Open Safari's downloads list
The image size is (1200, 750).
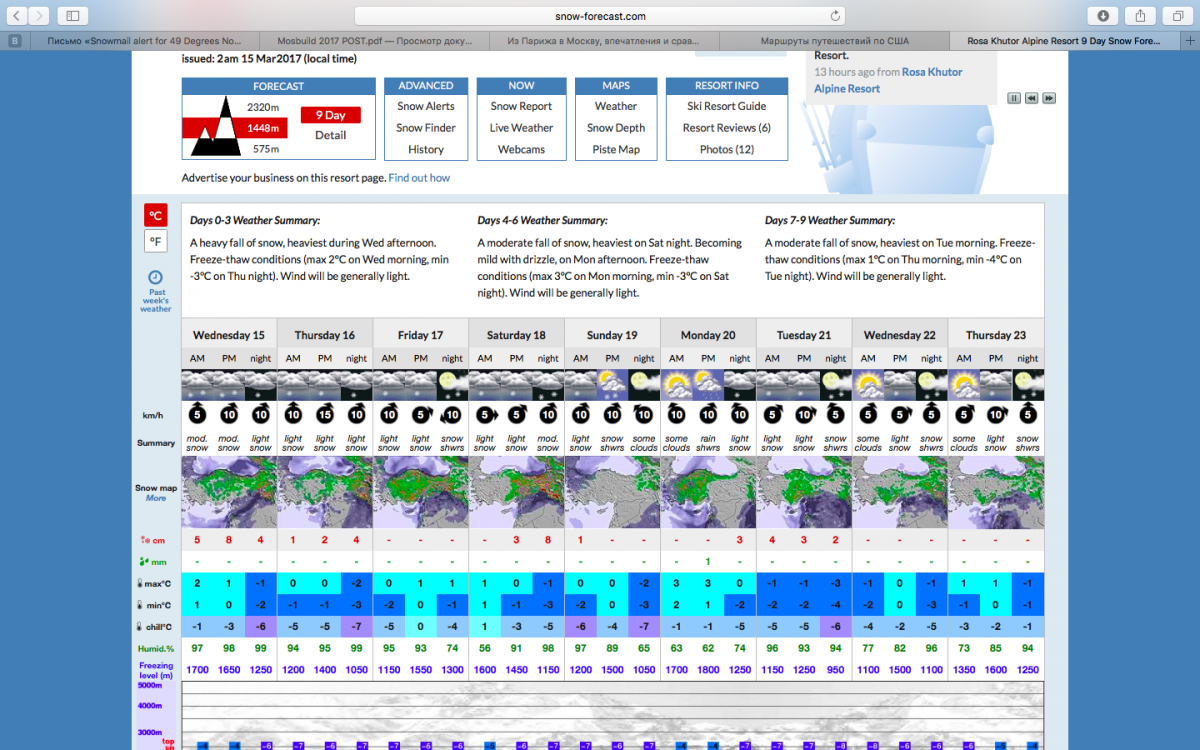pos(1103,16)
